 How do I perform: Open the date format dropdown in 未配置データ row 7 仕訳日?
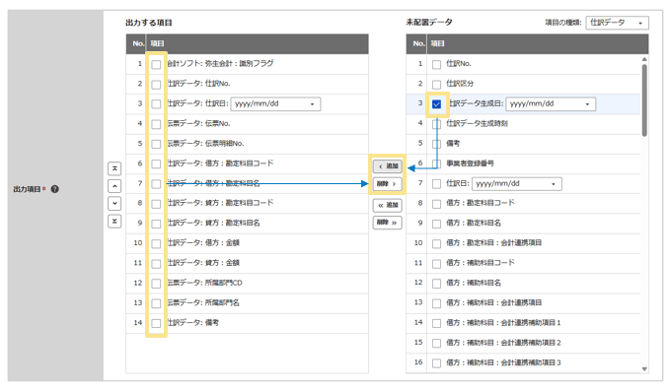pos(517,184)
